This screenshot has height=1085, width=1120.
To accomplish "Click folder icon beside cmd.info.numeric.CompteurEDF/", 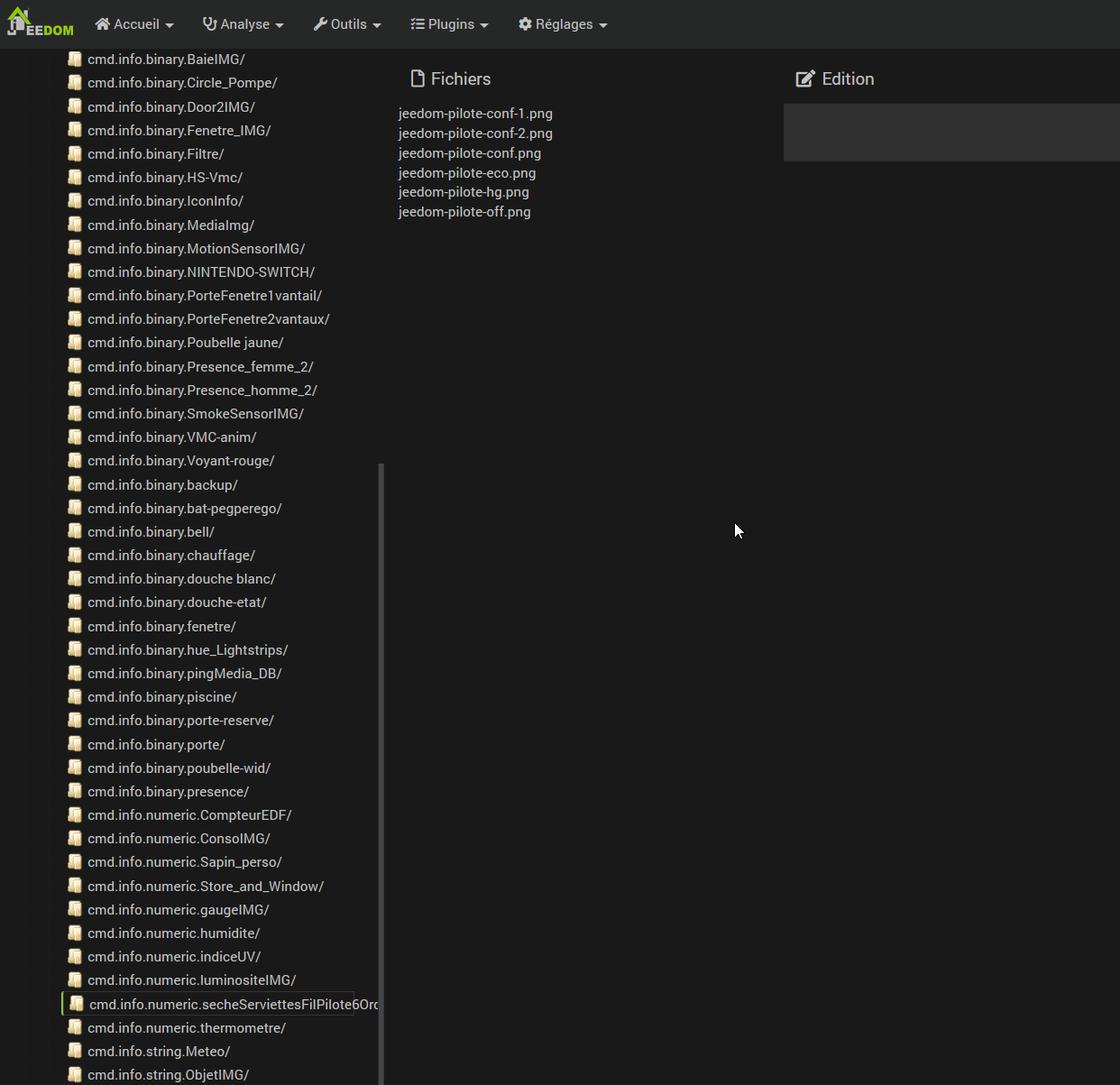I will [x=75, y=814].
